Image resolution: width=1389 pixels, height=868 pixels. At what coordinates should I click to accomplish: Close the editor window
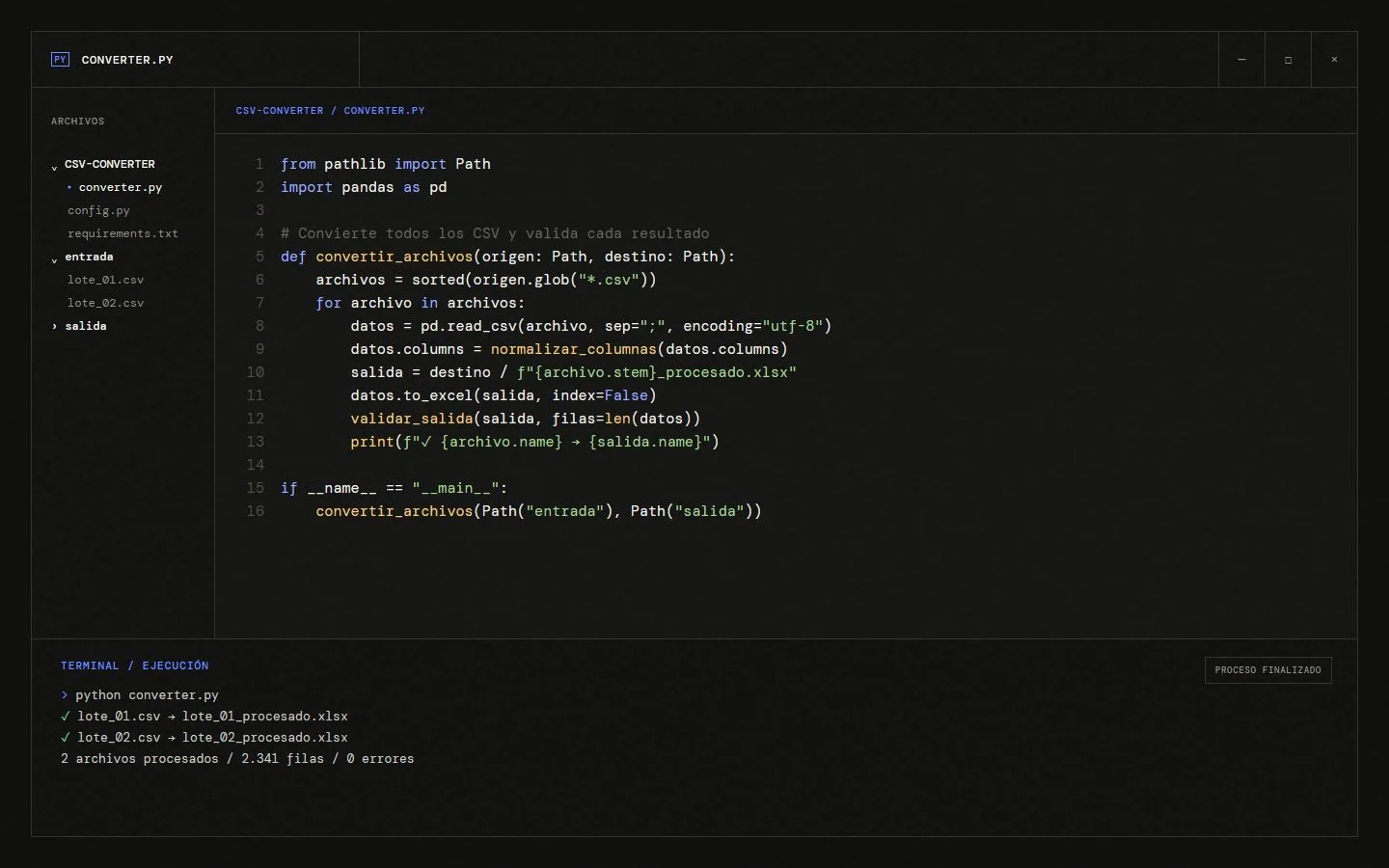[1334, 60]
